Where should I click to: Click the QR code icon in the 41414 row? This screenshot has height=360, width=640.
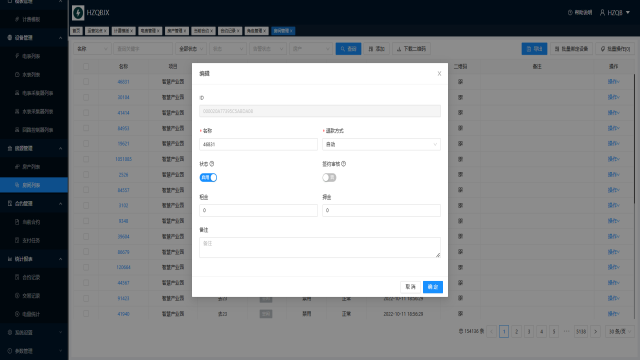click(x=460, y=113)
